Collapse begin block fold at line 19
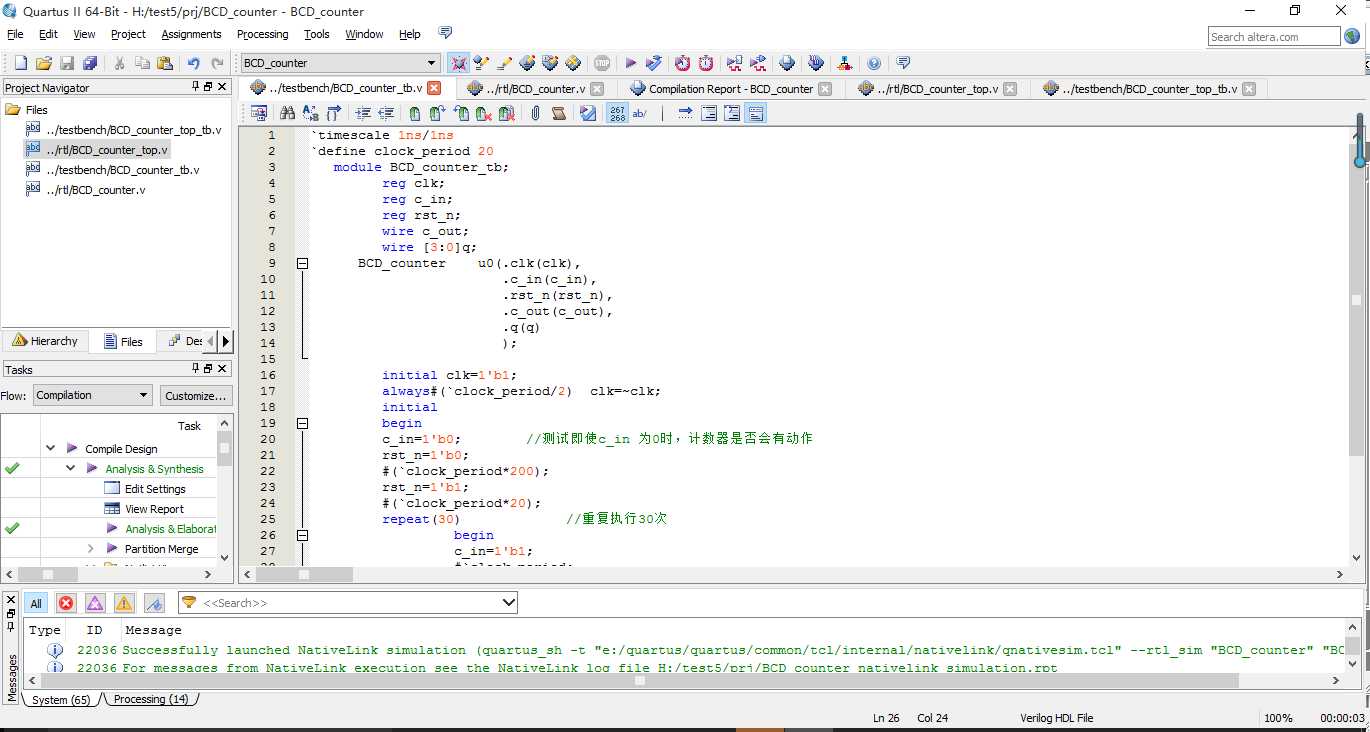 tap(302, 423)
